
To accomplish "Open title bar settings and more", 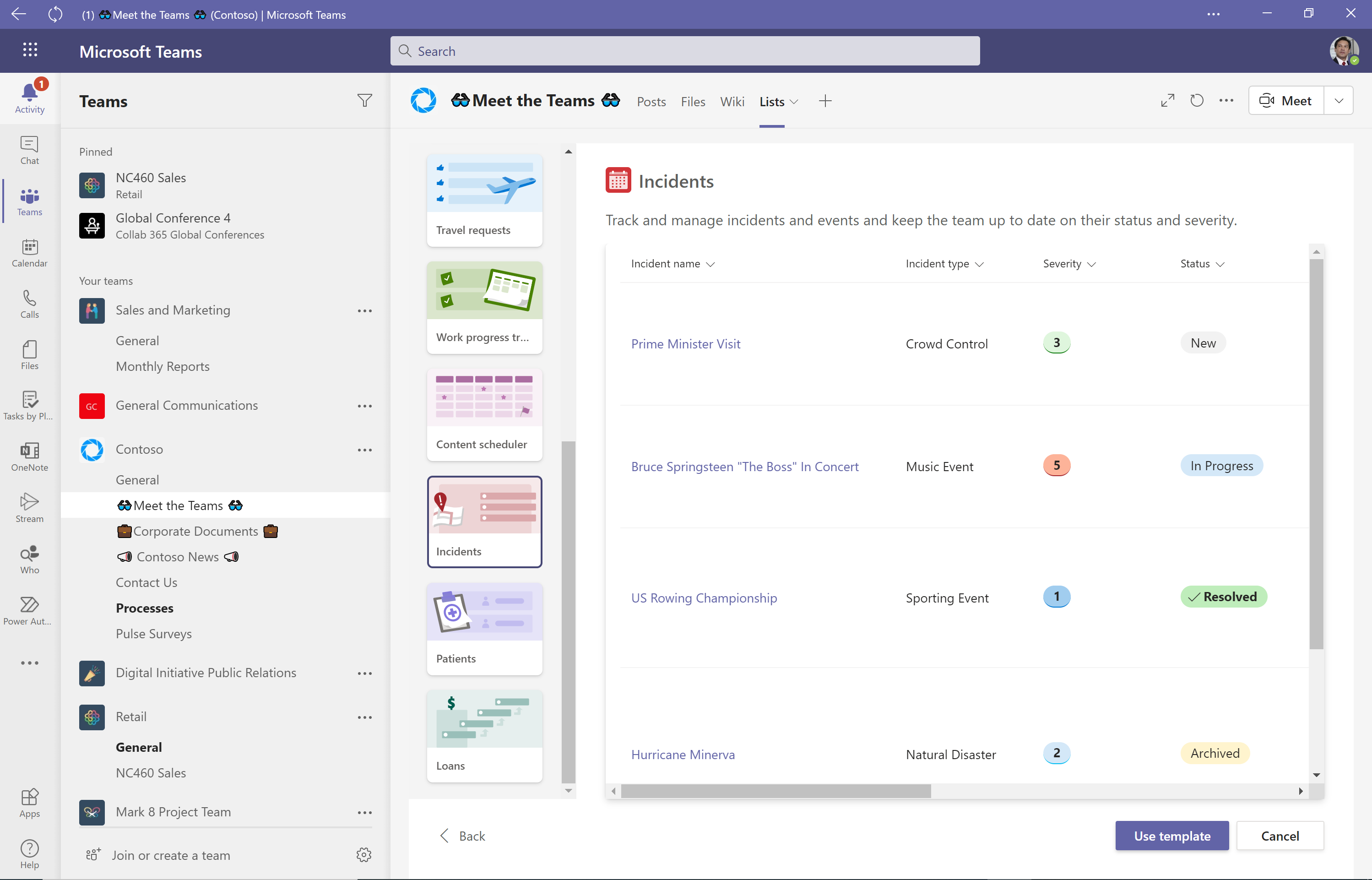I will (x=1214, y=14).
